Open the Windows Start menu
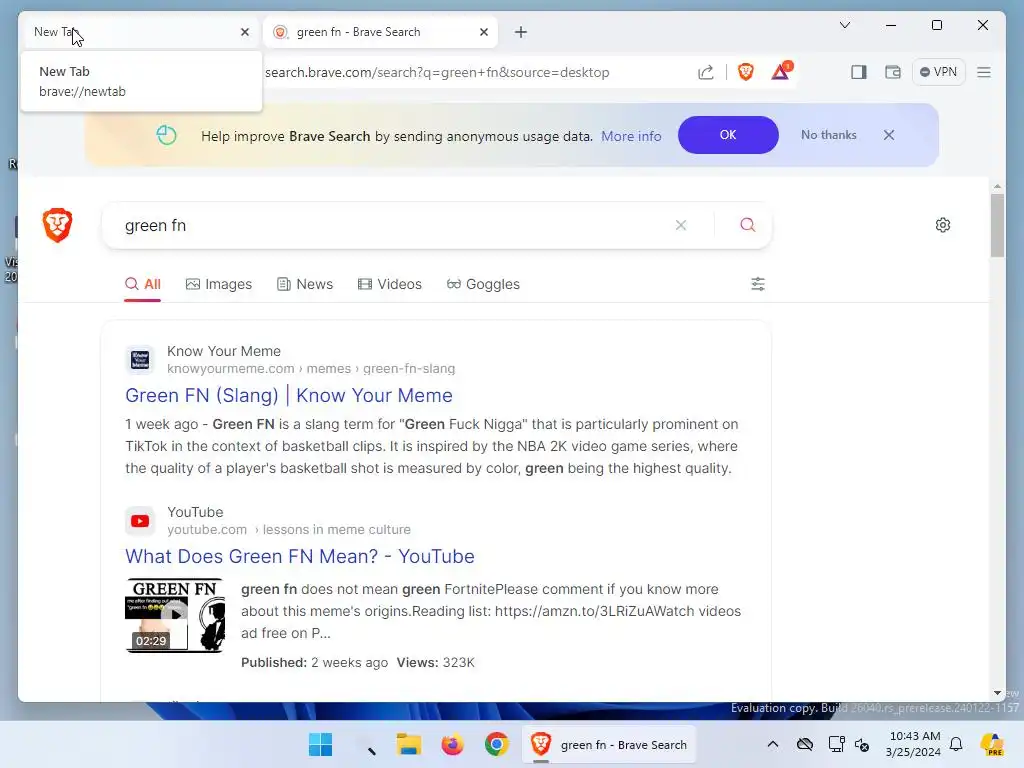The height and width of the screenshot is (768, 1024). pos(320,744)
